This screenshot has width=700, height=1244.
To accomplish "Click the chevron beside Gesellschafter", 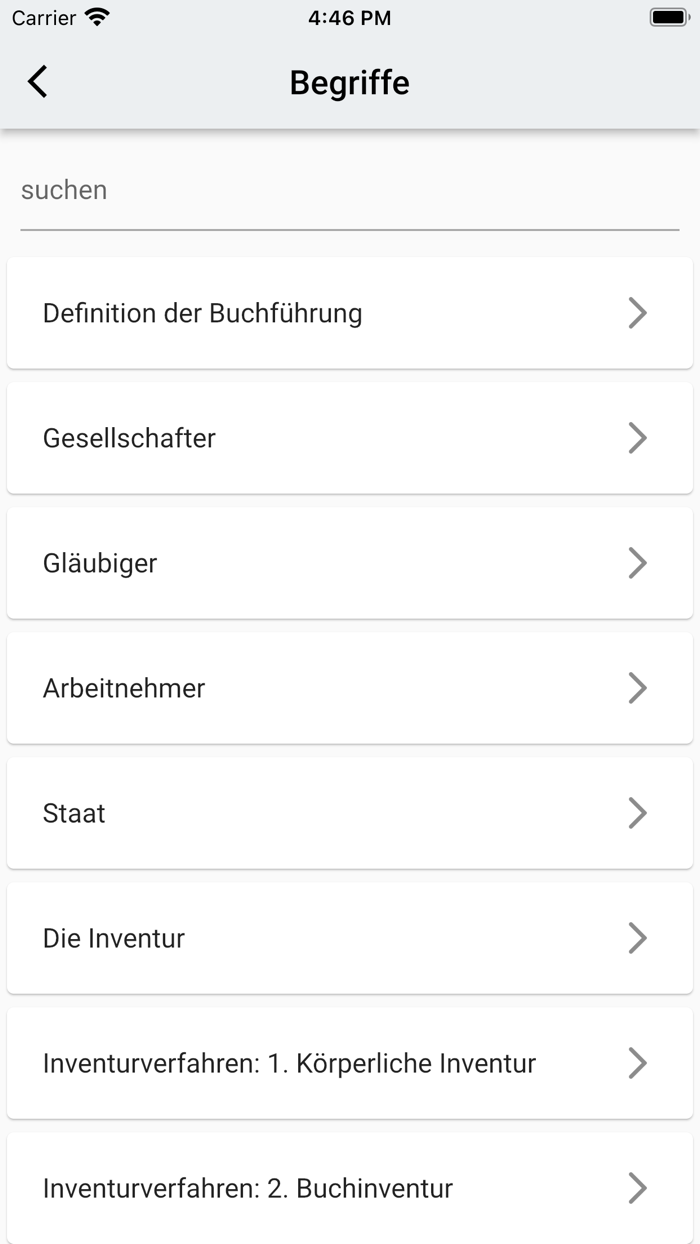I will pos(637,438).
